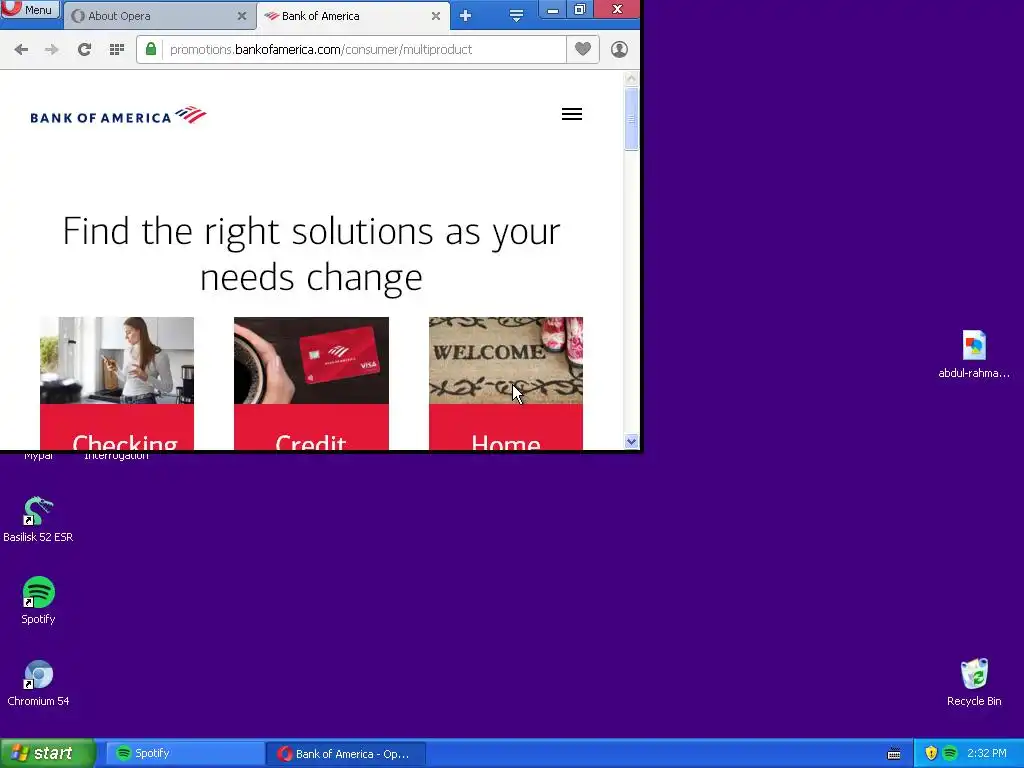Select the red Checking tile
Screen dimensions: 1024x768
tap(117, 427)
